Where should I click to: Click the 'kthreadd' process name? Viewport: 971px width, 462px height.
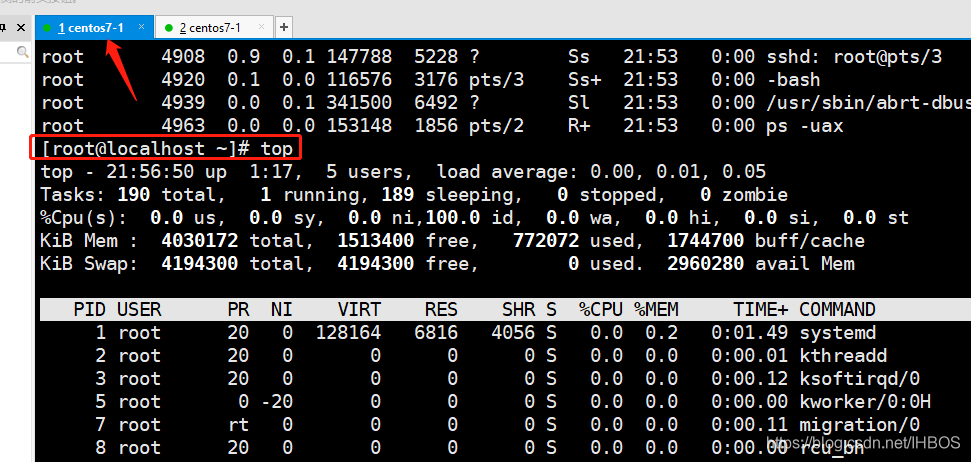point(843,356)
